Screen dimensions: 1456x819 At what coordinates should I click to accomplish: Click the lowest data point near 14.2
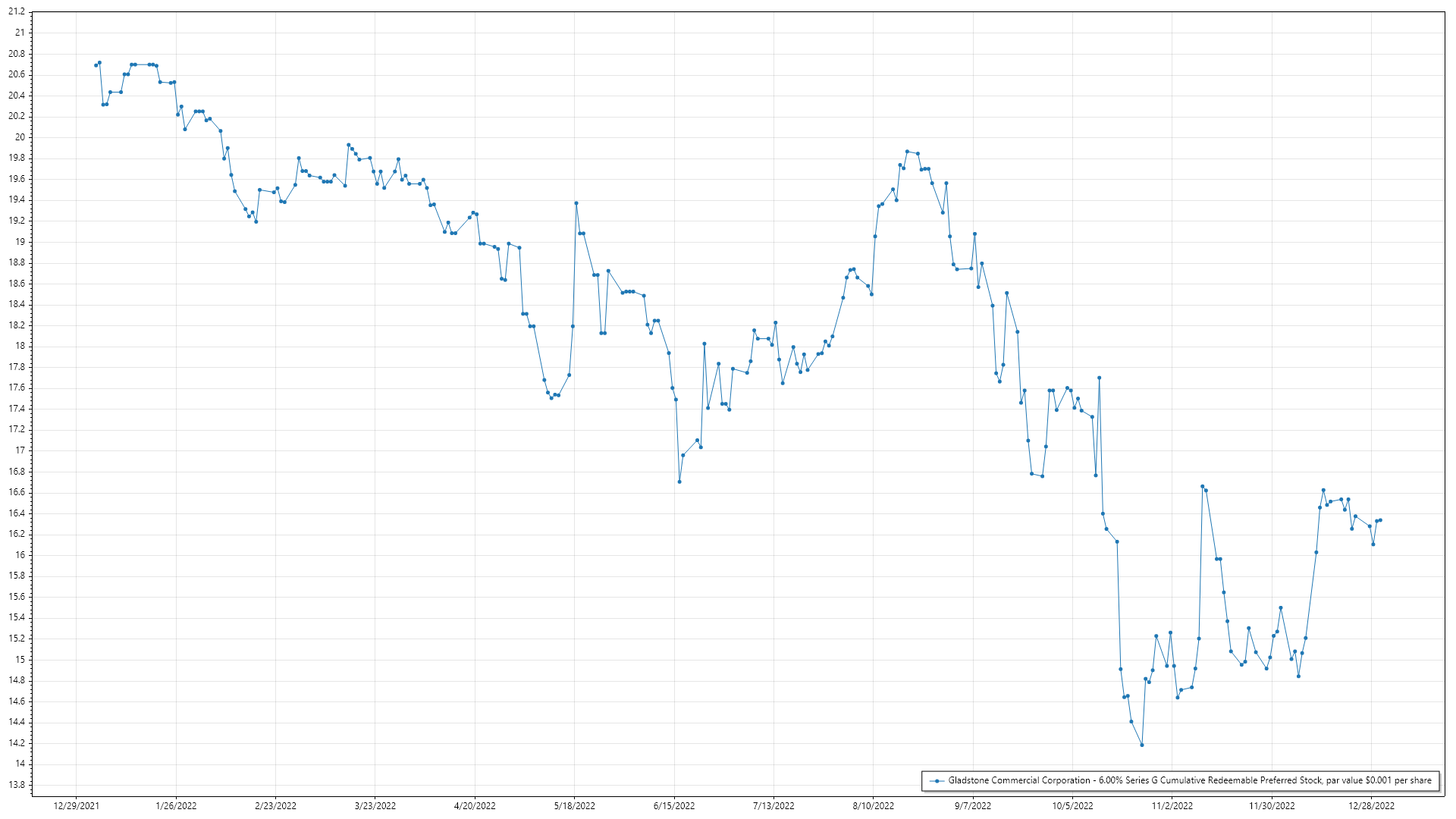coord(1142,745)
